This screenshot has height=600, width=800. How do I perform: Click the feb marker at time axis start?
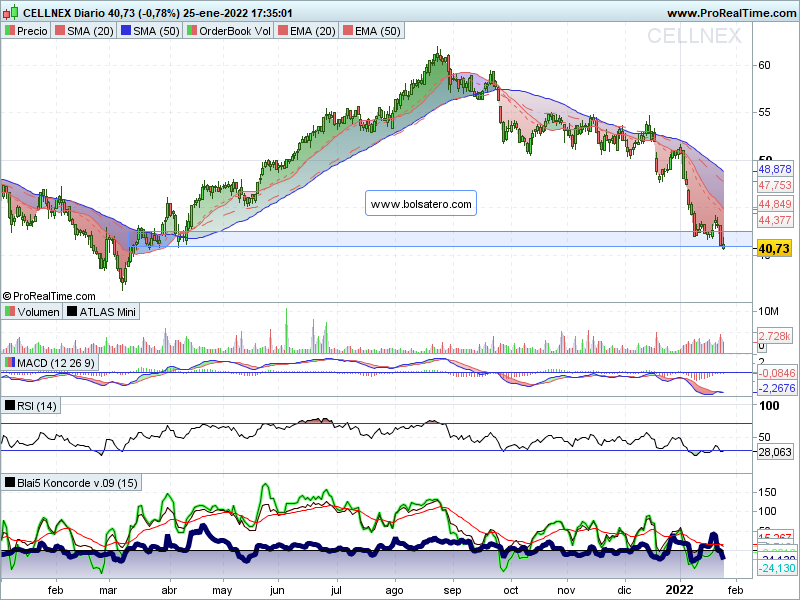coord(56,590)
